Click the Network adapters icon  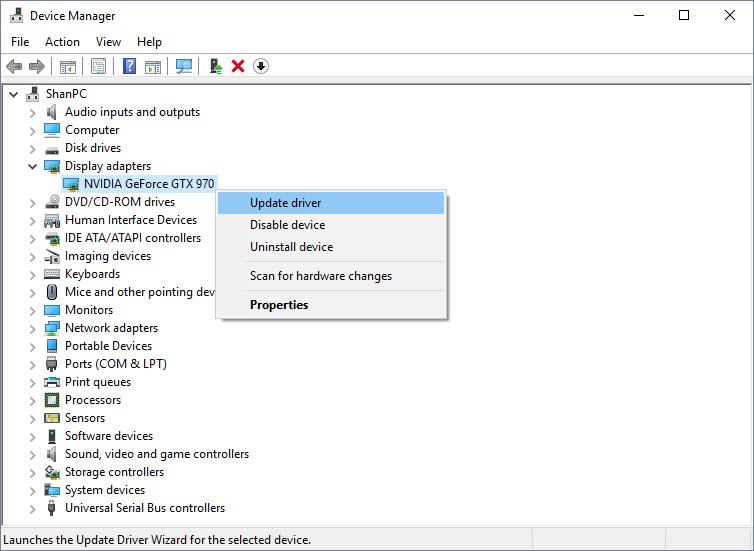[52, 328]
